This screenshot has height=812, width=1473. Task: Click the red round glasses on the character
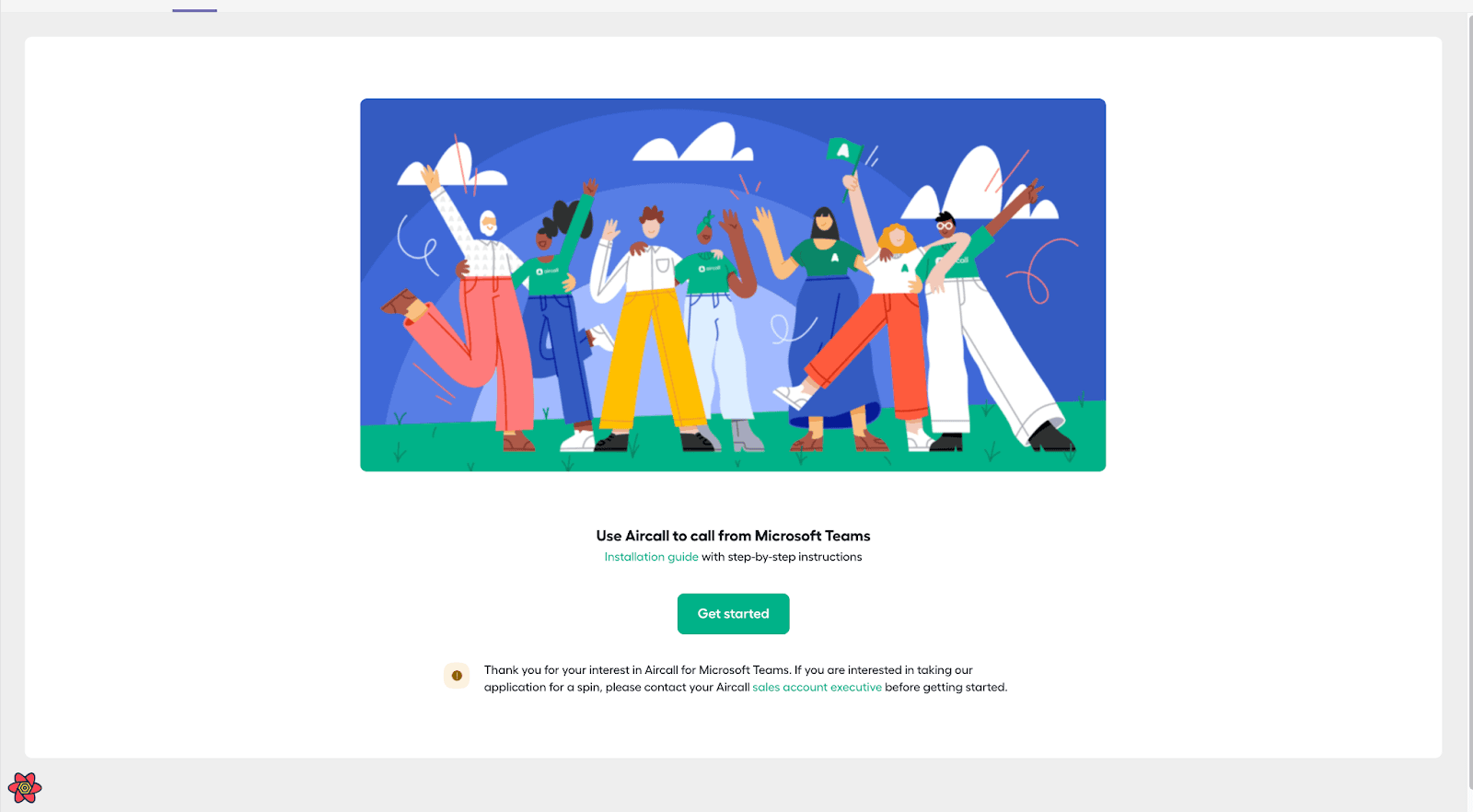tap(945, 226)
